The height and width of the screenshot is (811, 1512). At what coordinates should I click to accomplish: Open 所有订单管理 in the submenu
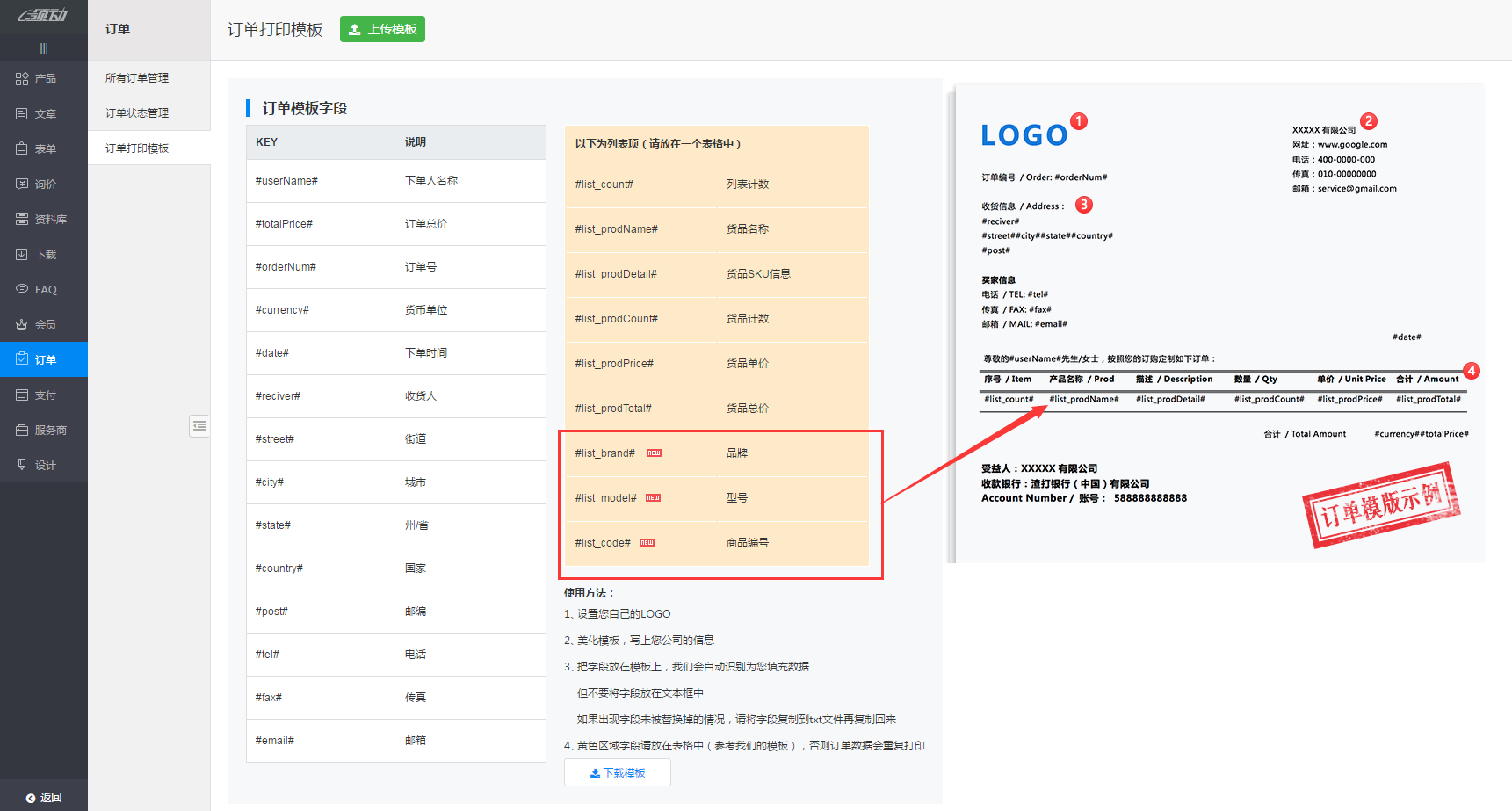[x=137, y=78]
